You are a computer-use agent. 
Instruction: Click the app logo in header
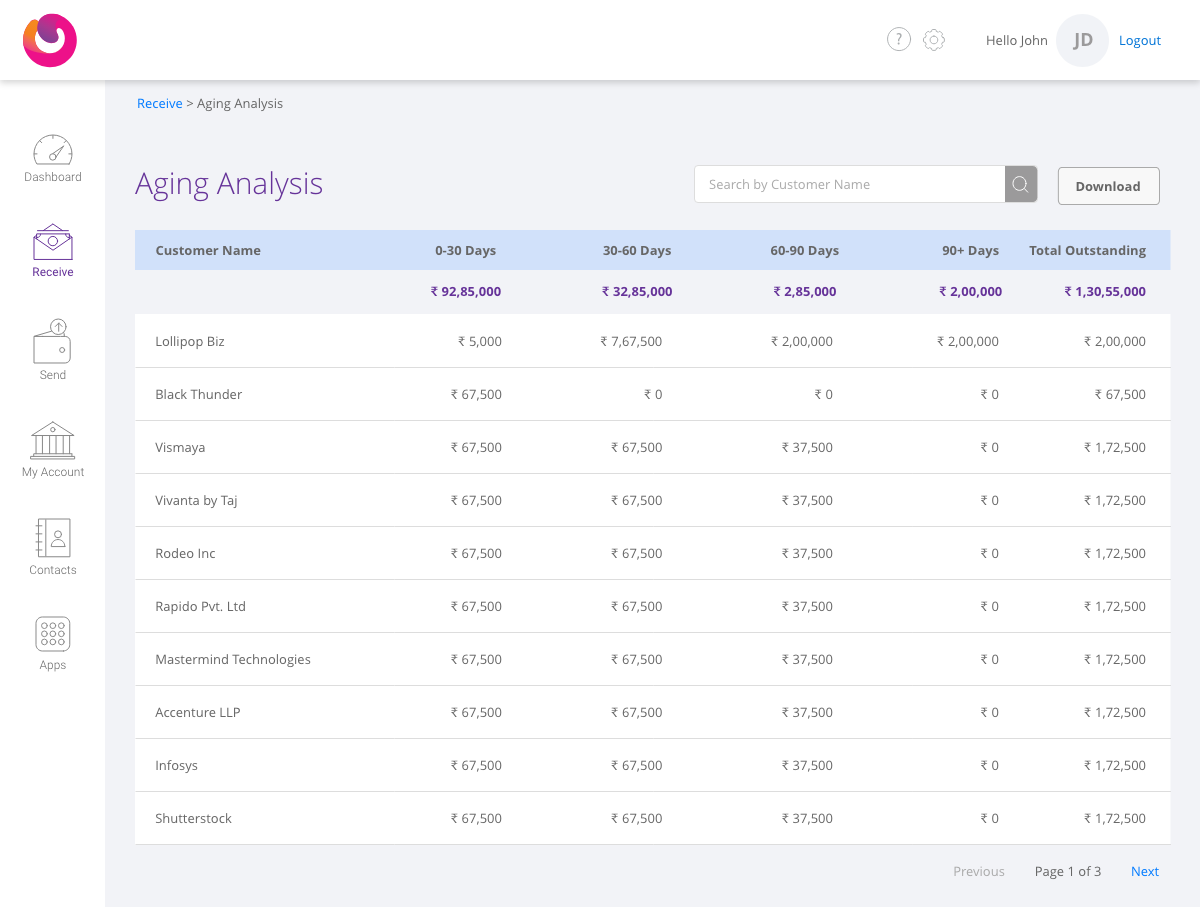pos(50,40)
